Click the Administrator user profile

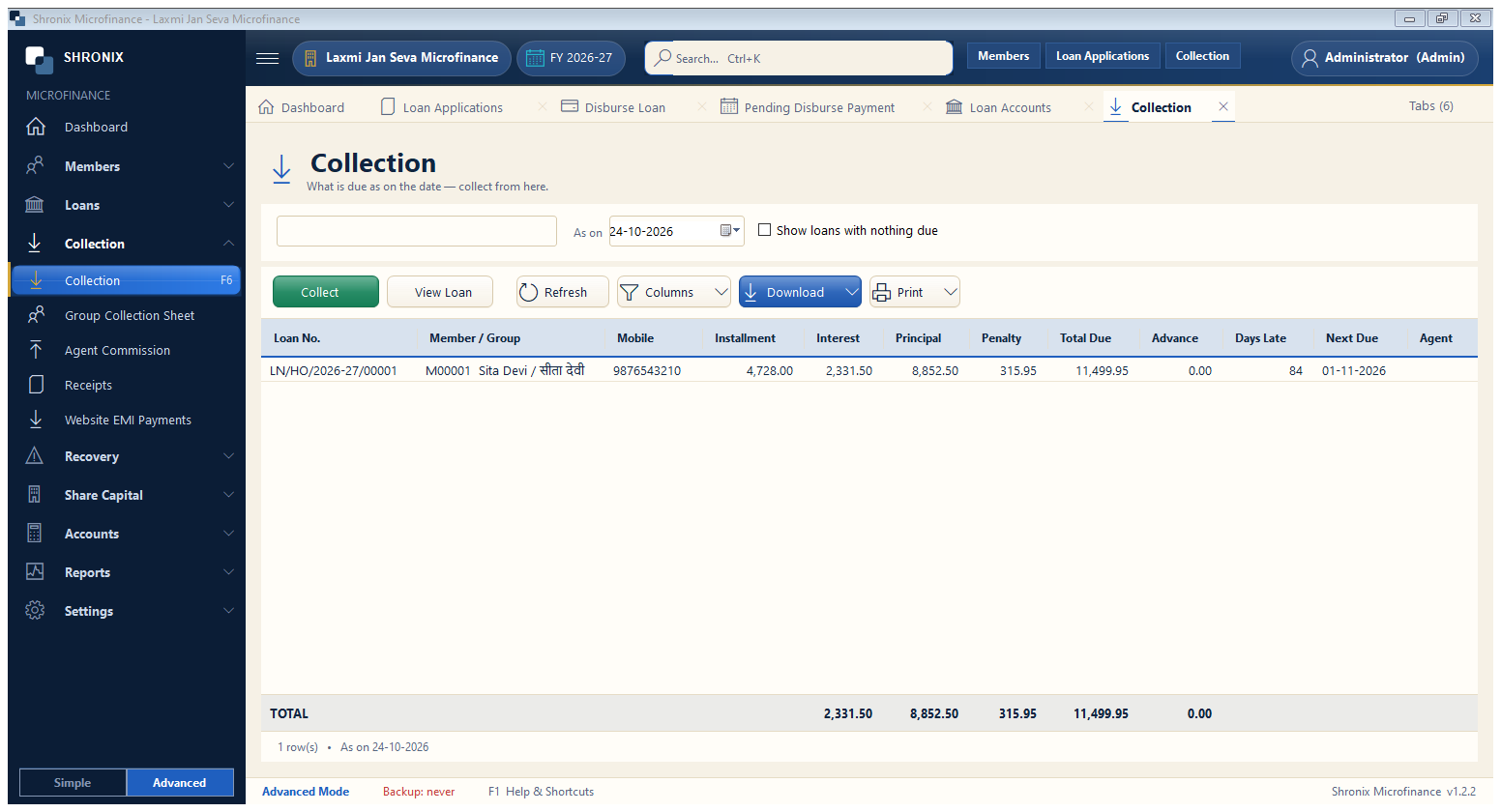tap(1384, 58)
